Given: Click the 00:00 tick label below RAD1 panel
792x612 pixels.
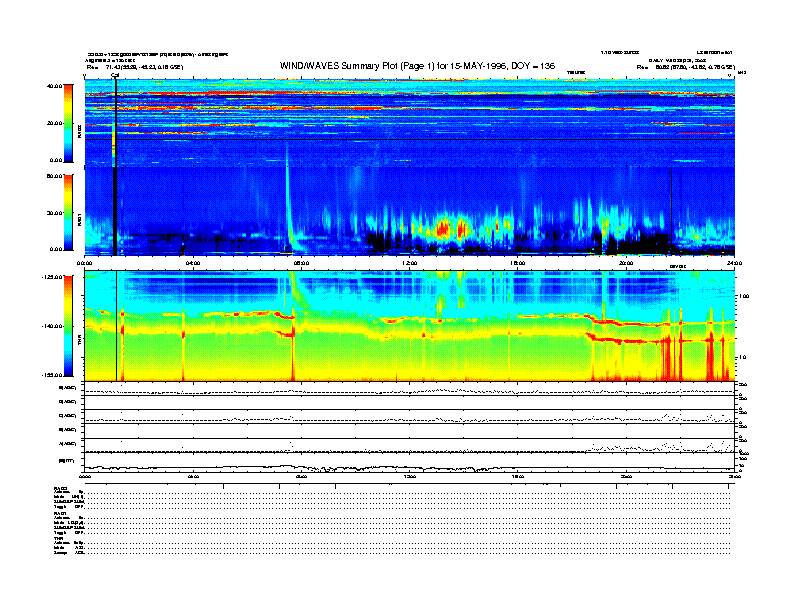Looking at the screenshot, I should tap(84, 263).
